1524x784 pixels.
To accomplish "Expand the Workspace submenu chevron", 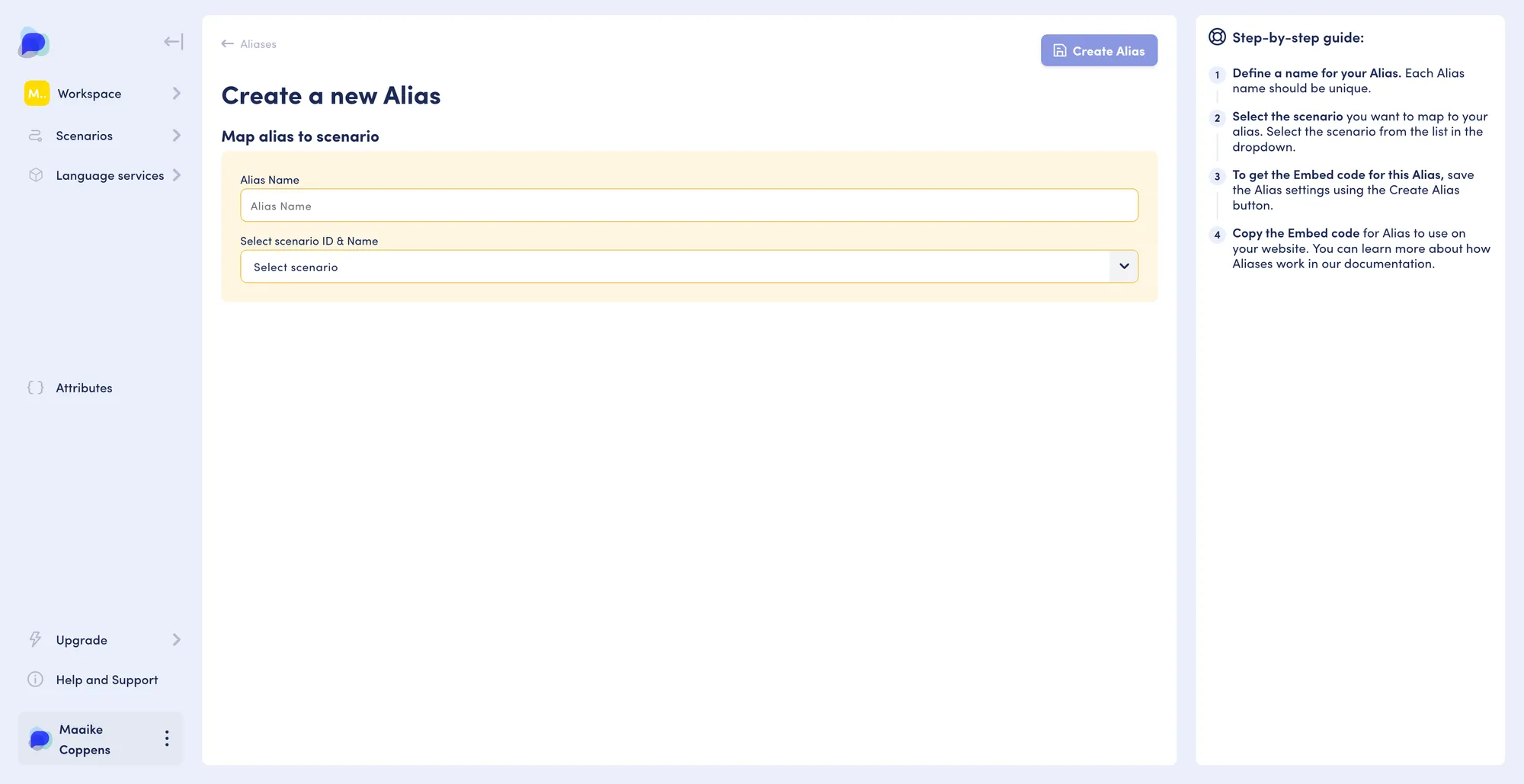I will (177, 94).
